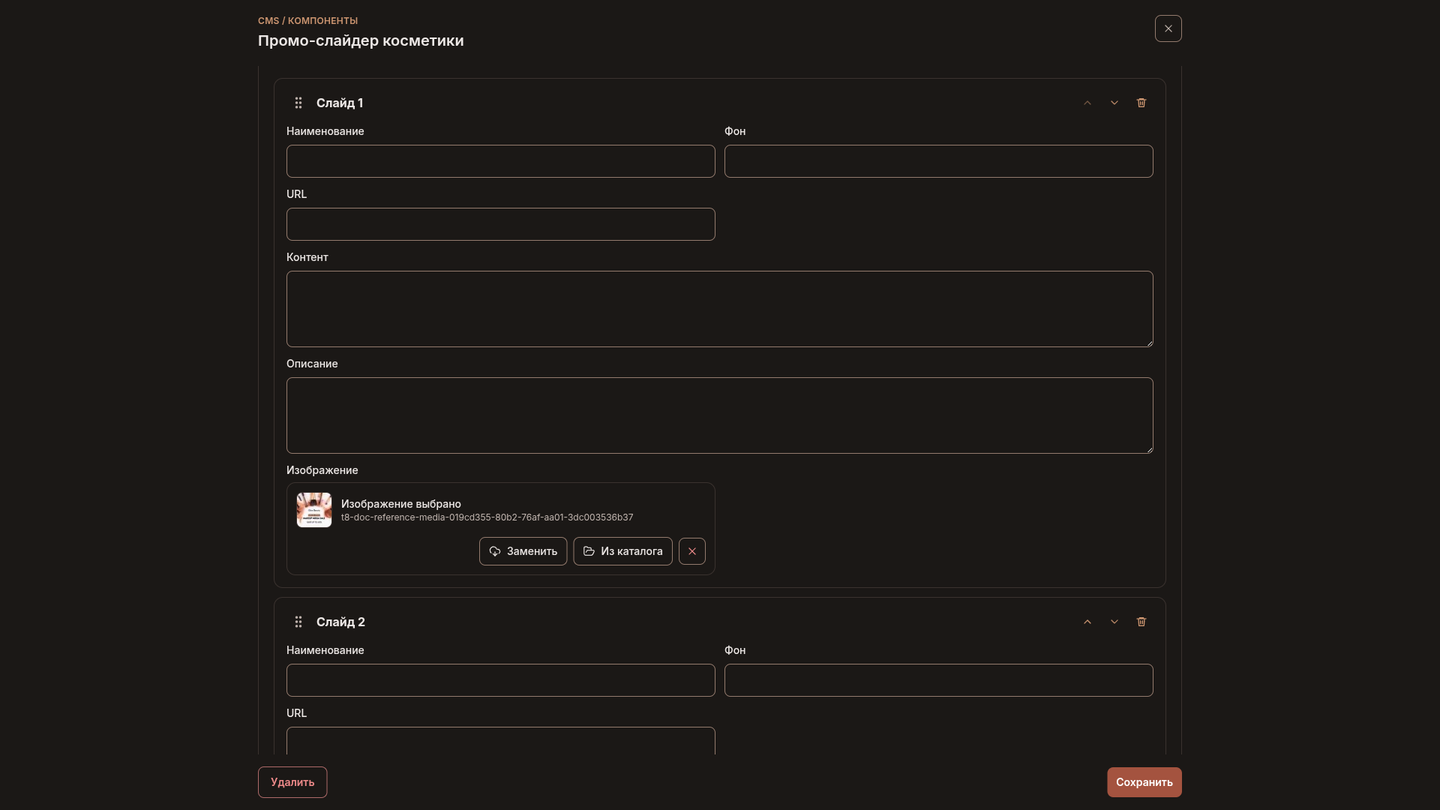
Task: Grab the drag handle of Слайд 1
Action: [298, 103]
